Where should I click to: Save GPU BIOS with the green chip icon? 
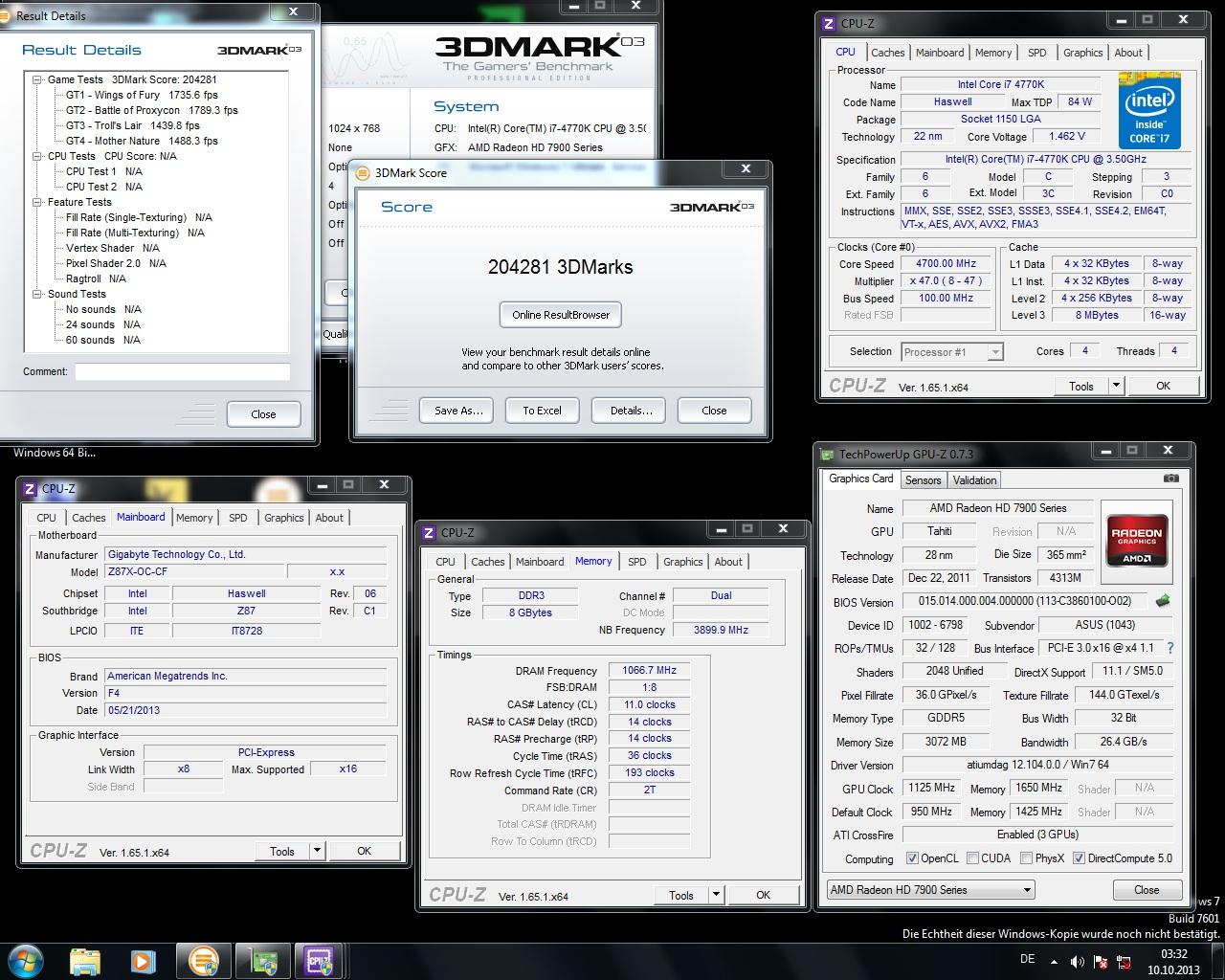(1163, 602)
